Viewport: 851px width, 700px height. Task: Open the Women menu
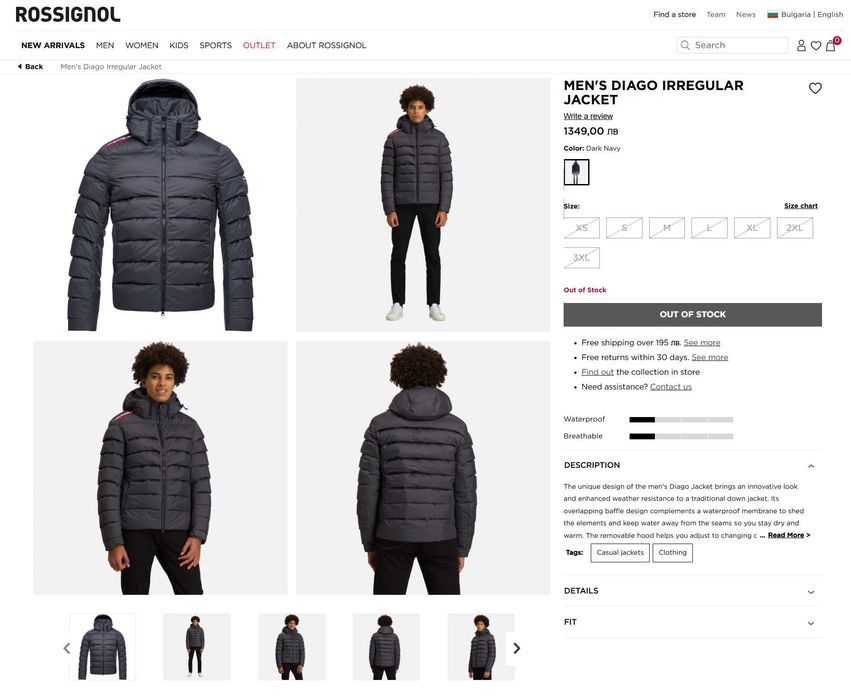click(x=142, y=46)
